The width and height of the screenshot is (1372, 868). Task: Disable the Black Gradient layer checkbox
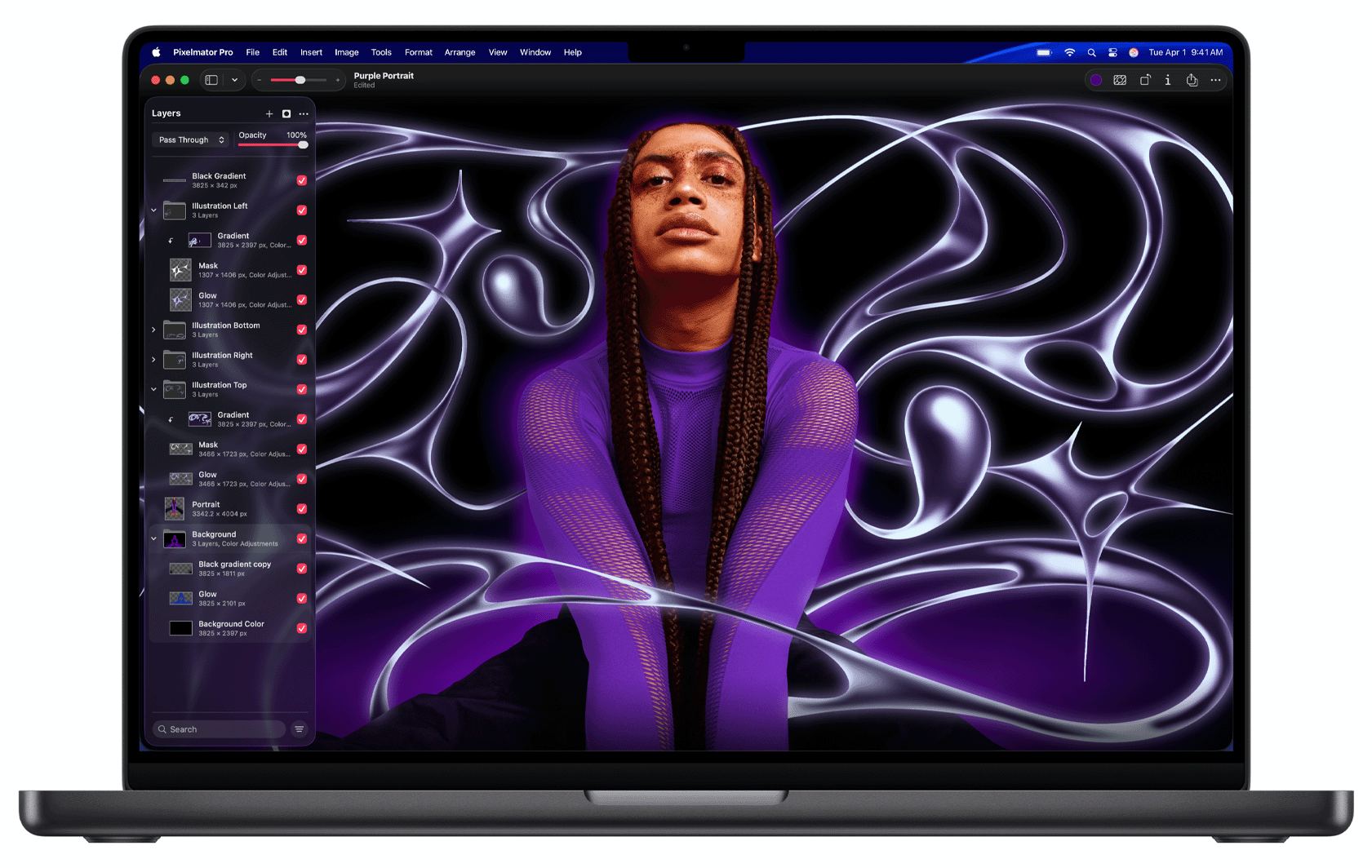point(302,180)
